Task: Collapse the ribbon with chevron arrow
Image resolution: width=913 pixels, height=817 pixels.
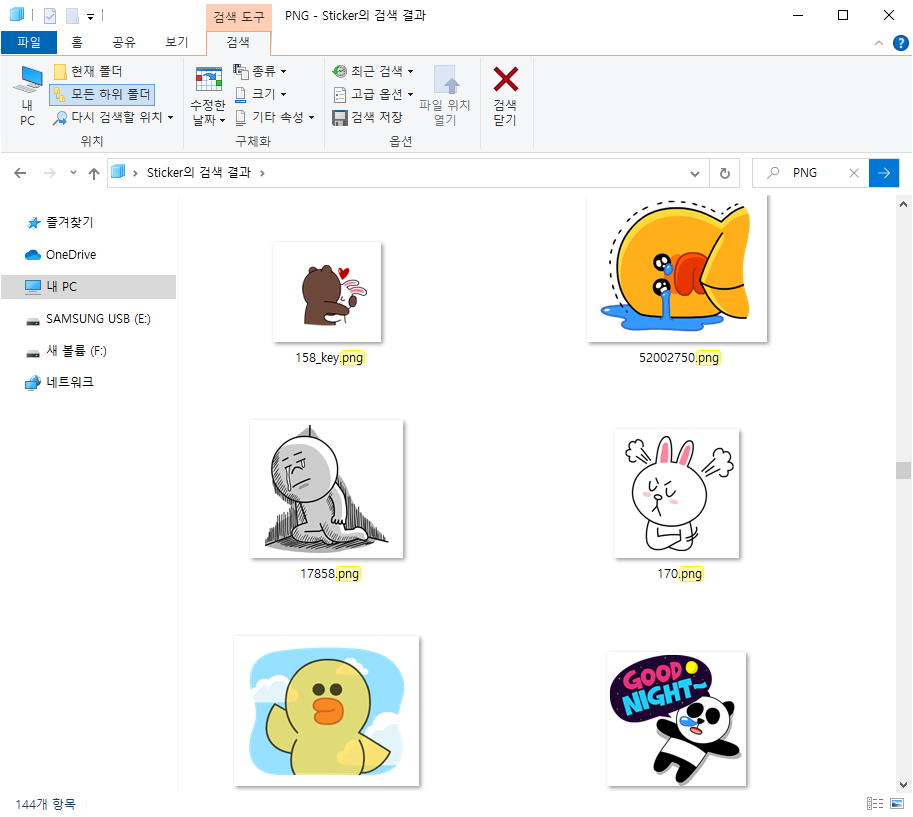Action: (x=879, y=43)
